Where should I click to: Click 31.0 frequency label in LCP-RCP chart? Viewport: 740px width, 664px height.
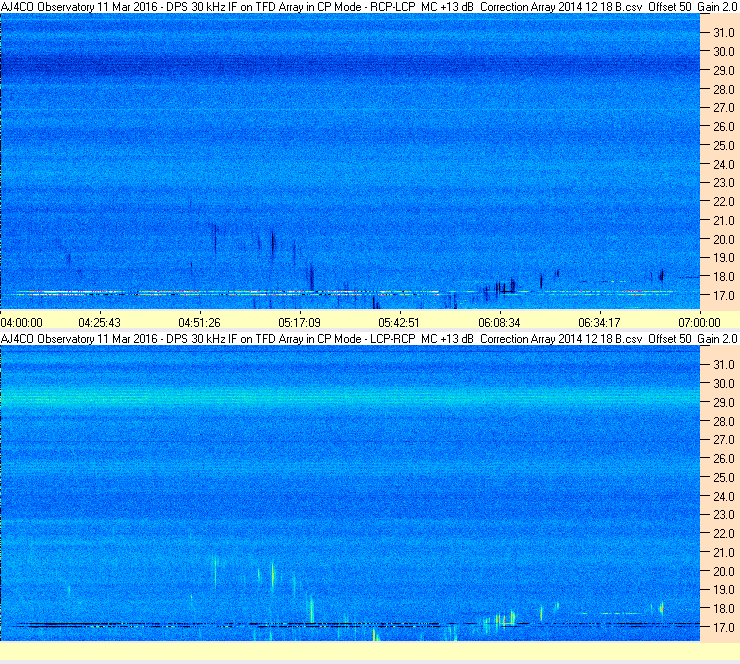tap(723, 365)
